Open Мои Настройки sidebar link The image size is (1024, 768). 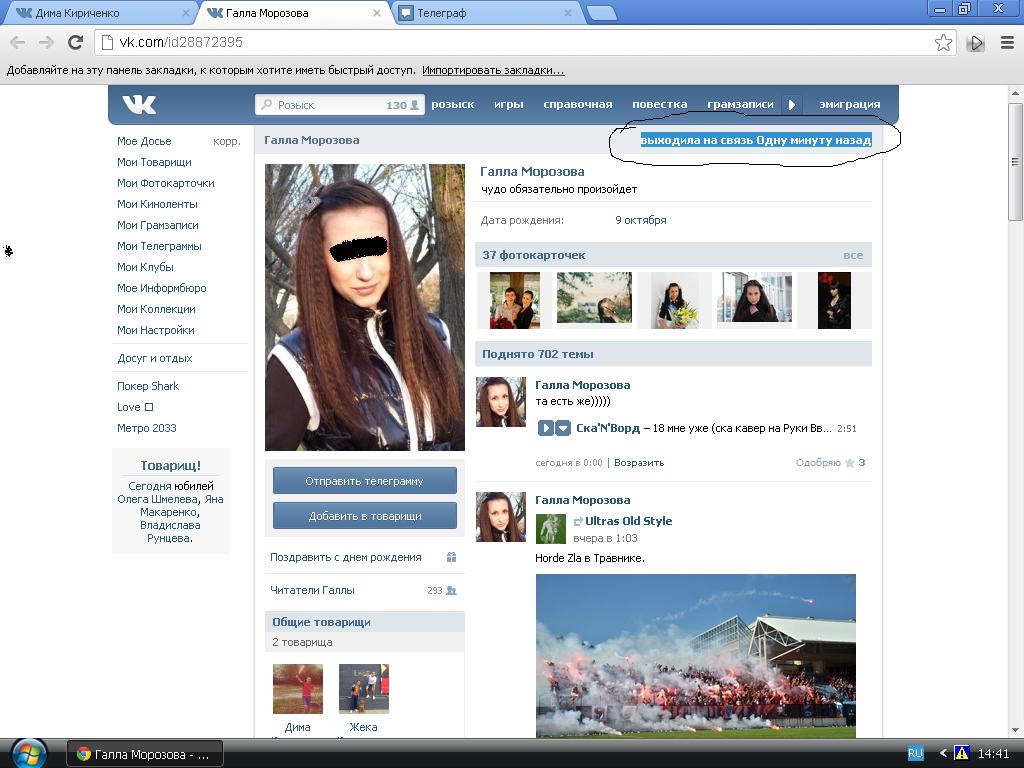(155, 330)
